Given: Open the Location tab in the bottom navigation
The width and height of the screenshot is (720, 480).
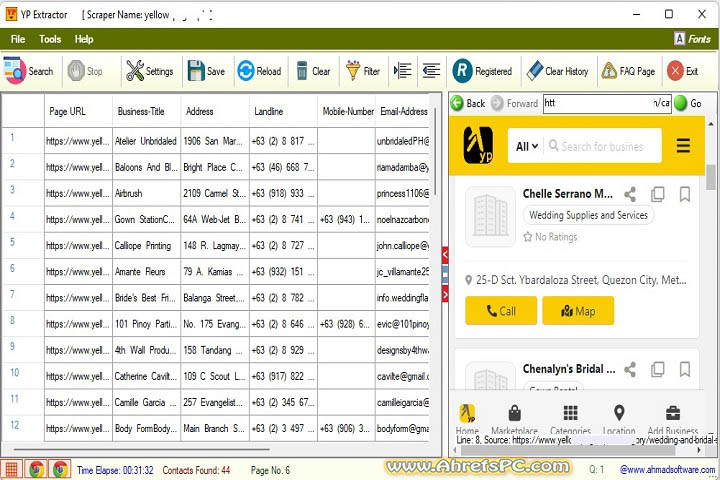Looking at the screenshot, I should pos(619,420).
